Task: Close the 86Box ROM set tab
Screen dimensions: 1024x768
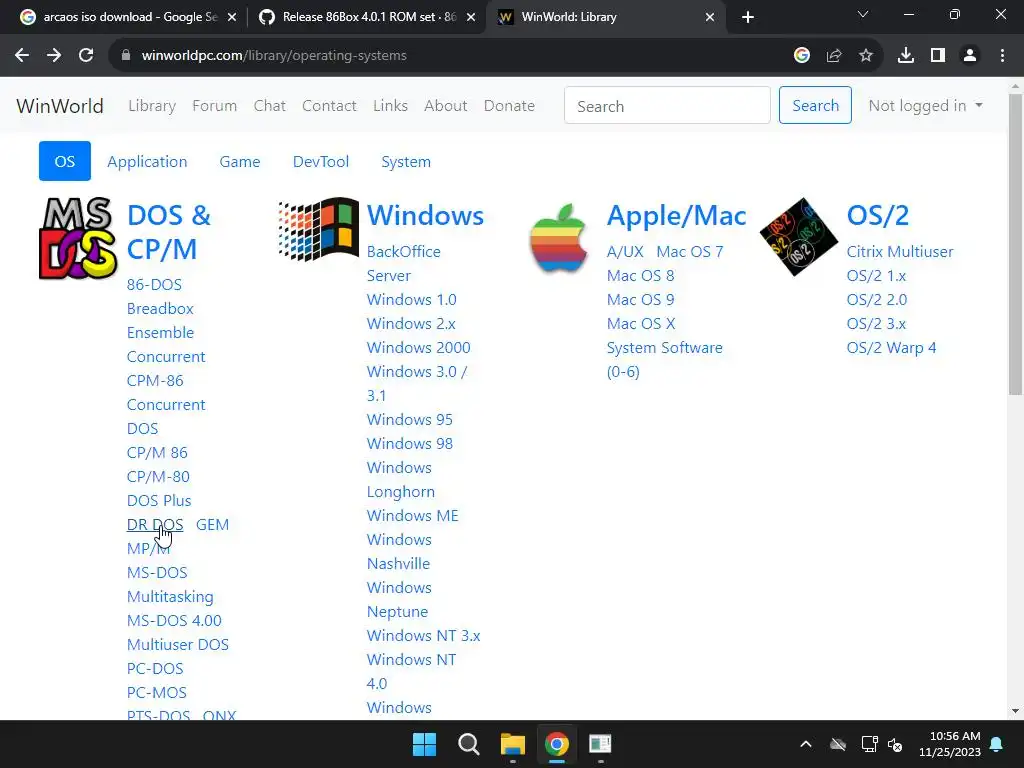Action: [471, 17]
